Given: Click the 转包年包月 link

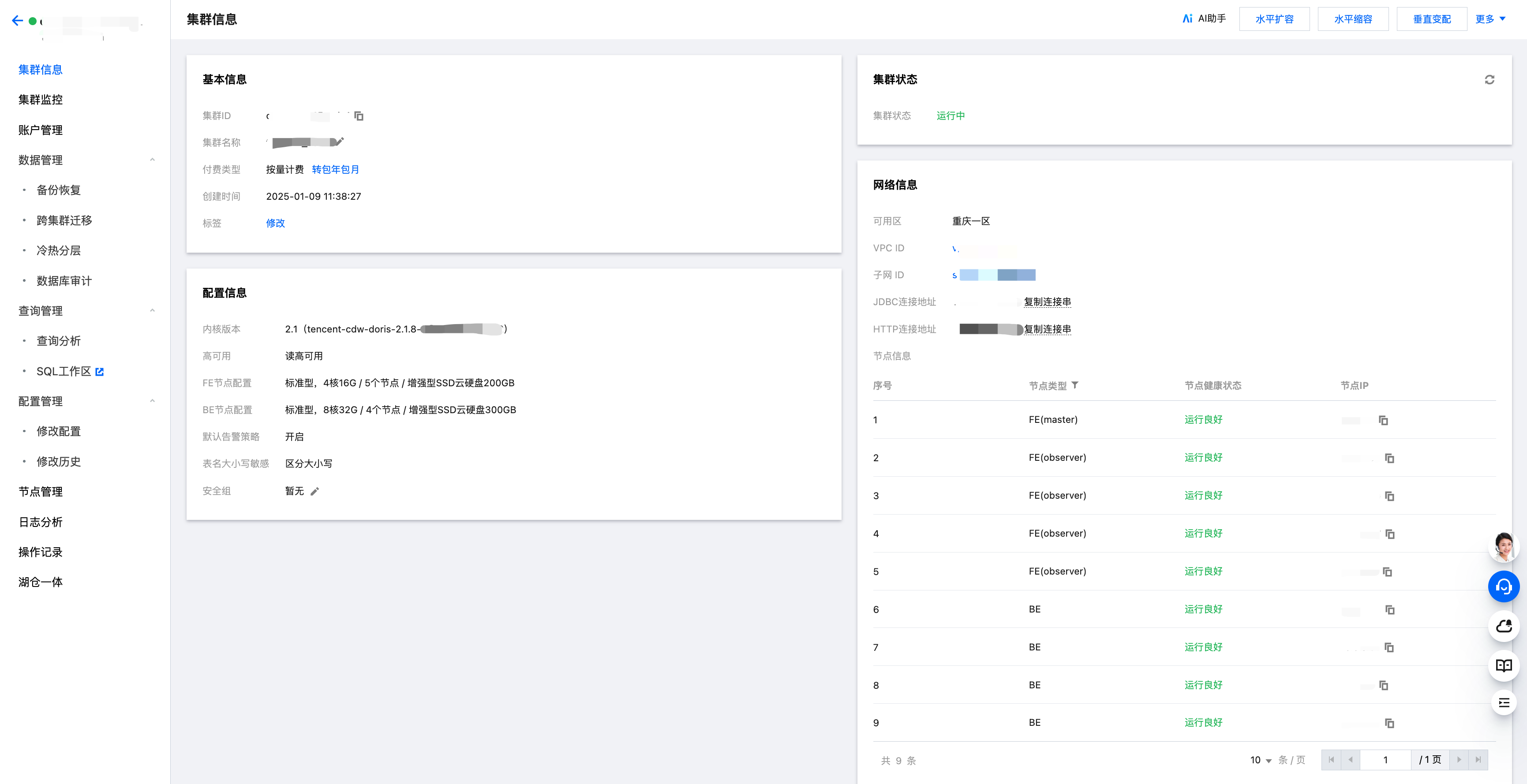Looking at the screenshot, I should [x=335, y=169].
